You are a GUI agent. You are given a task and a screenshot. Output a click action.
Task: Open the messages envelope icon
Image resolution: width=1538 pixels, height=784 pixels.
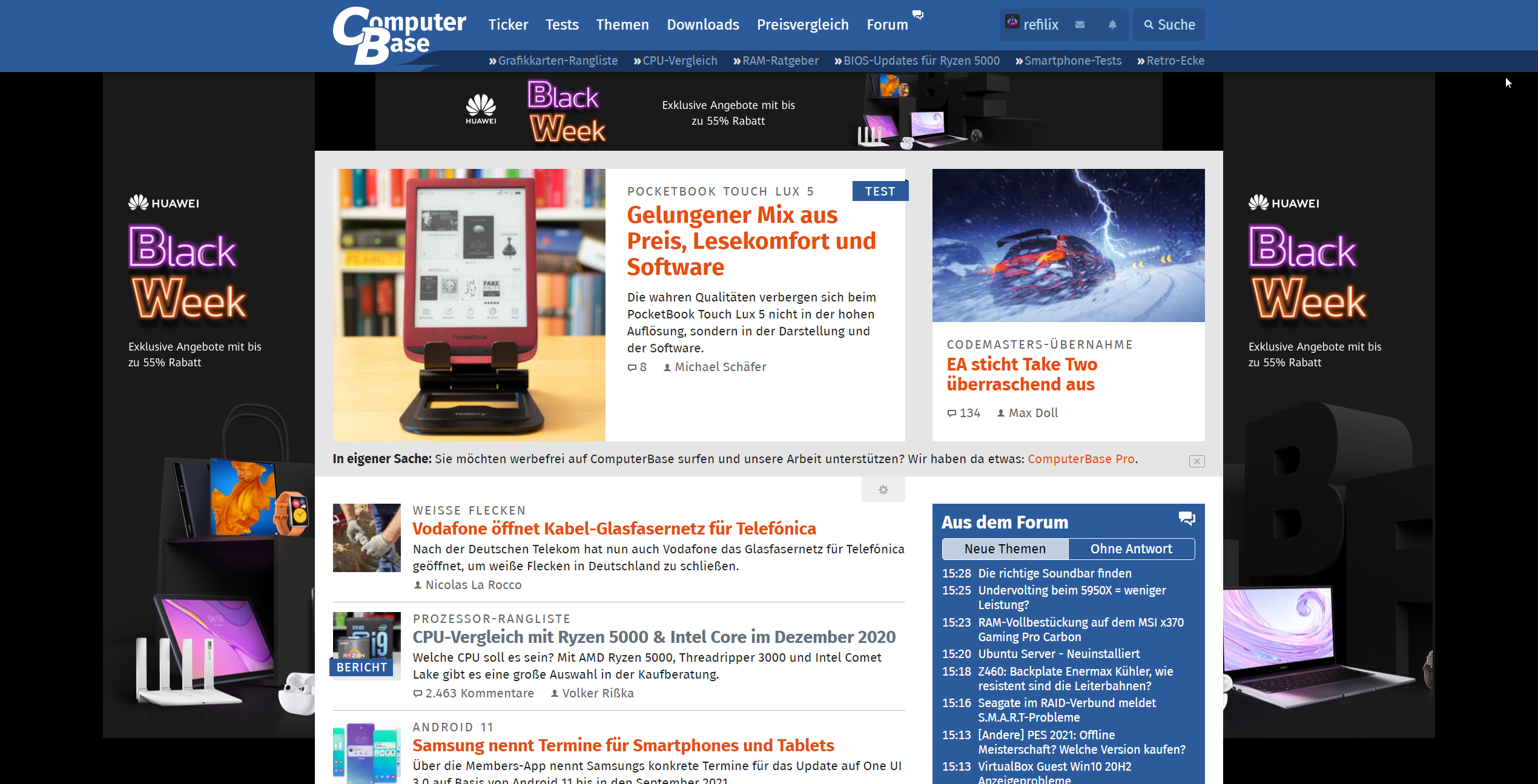[1080, 25]
